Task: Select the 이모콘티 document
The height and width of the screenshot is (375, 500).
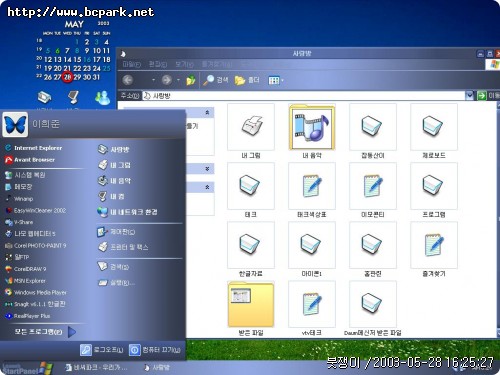Action: [373, 190]
